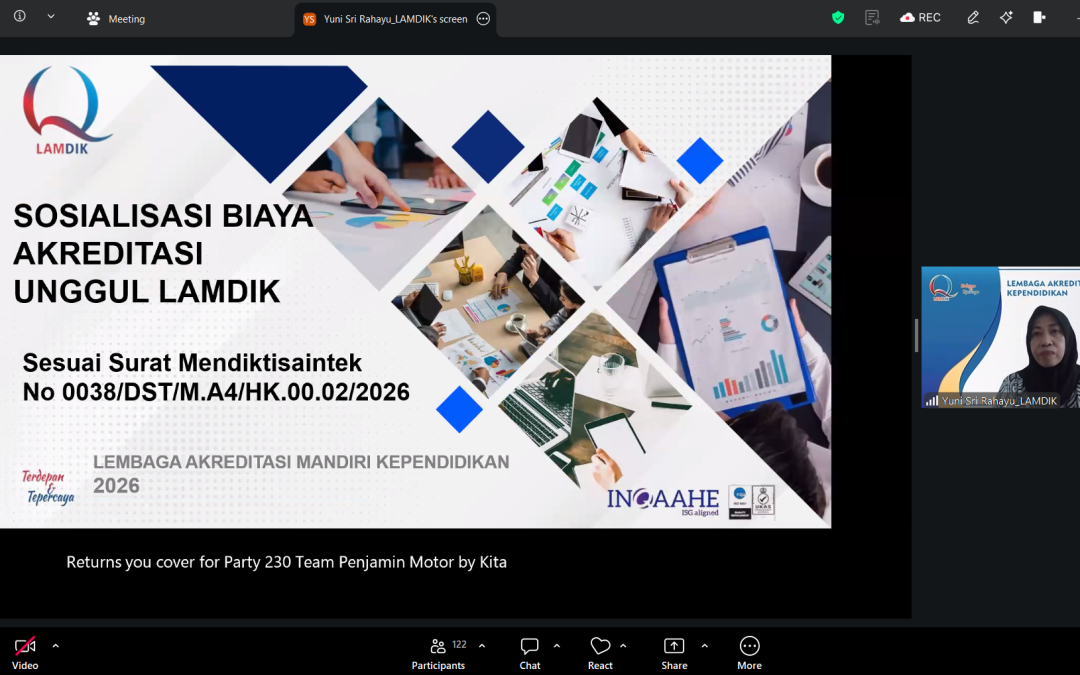Click the Terdepan & Tepercaya slogan
Image resolution: width=1080 pixels, height=675 pixels.
[x=48, y=487]
